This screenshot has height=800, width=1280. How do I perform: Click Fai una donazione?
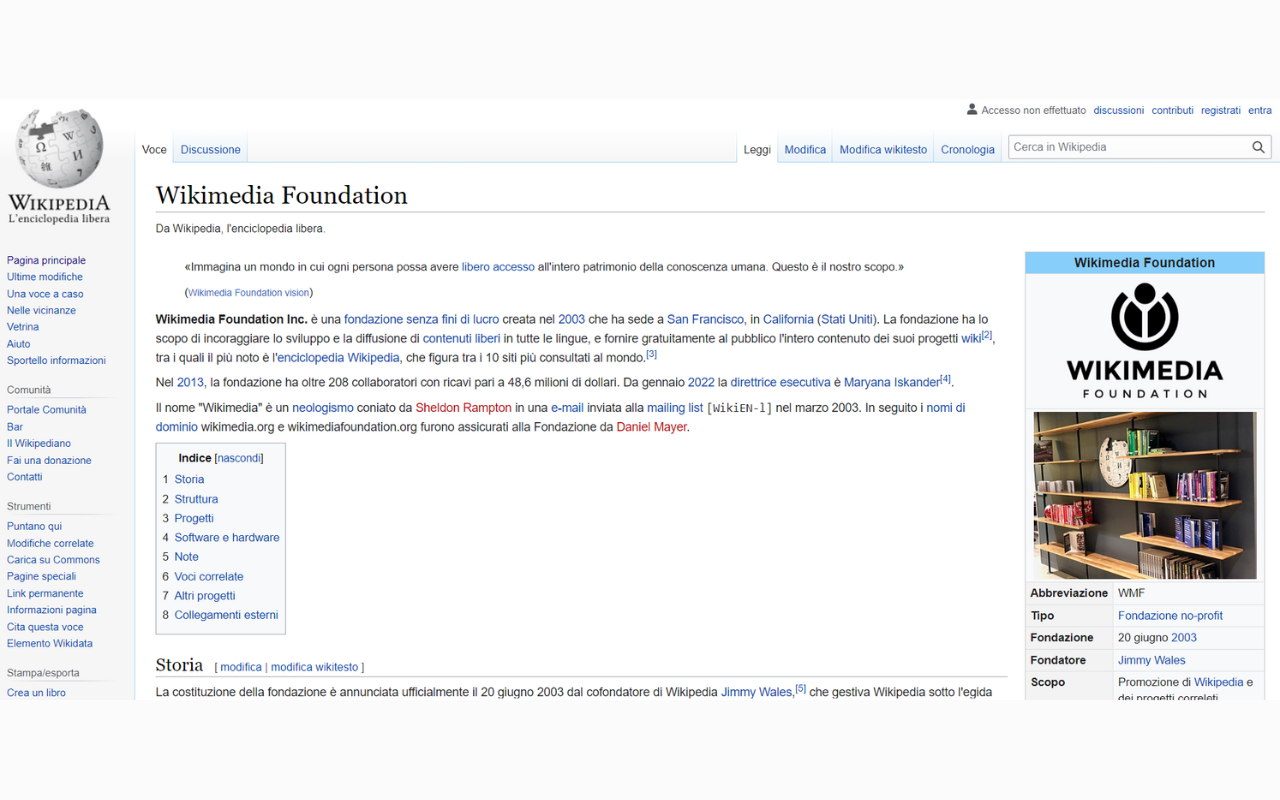(x=49, y=460)
